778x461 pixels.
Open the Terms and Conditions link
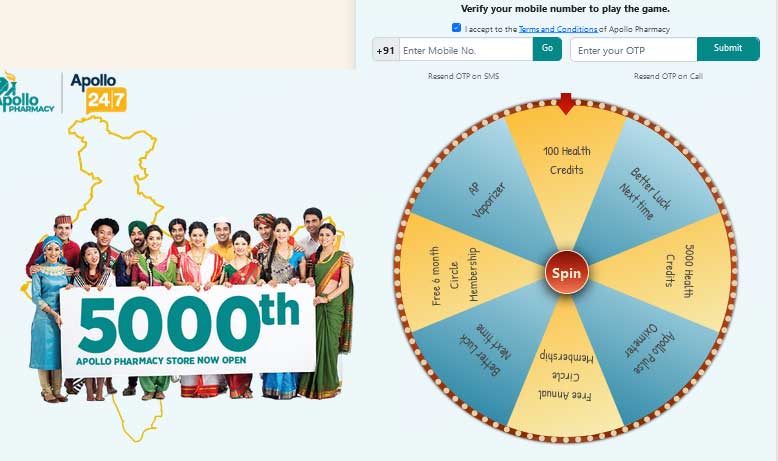click(x=558, y=29)
